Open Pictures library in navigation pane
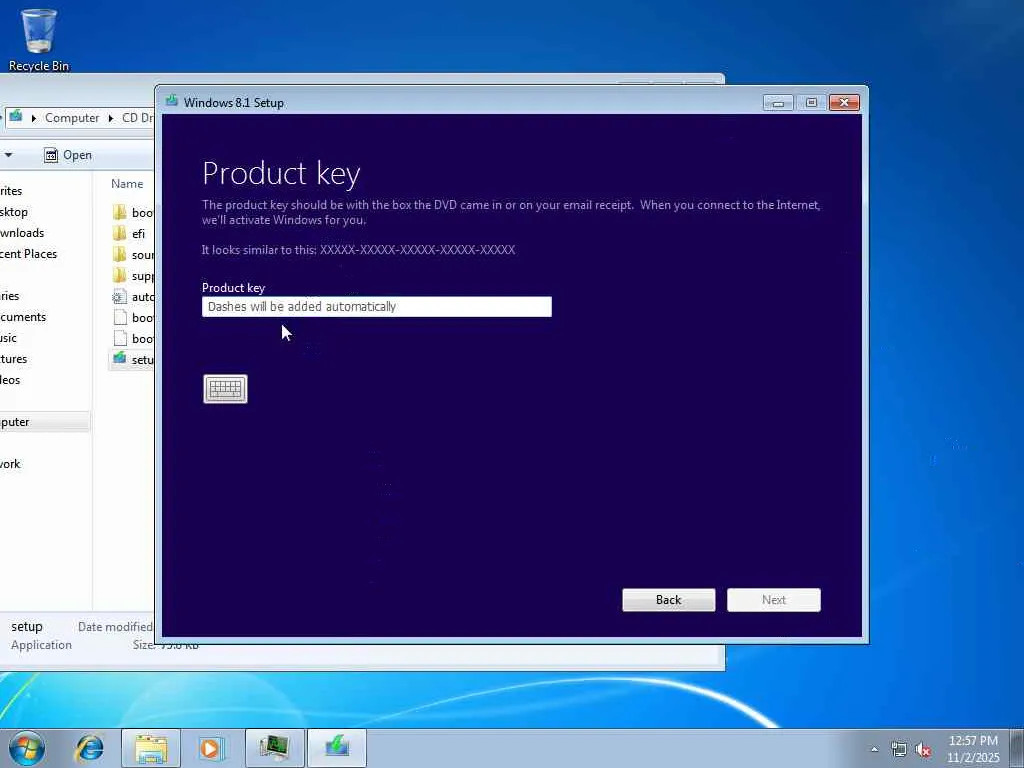 (14, 359)
